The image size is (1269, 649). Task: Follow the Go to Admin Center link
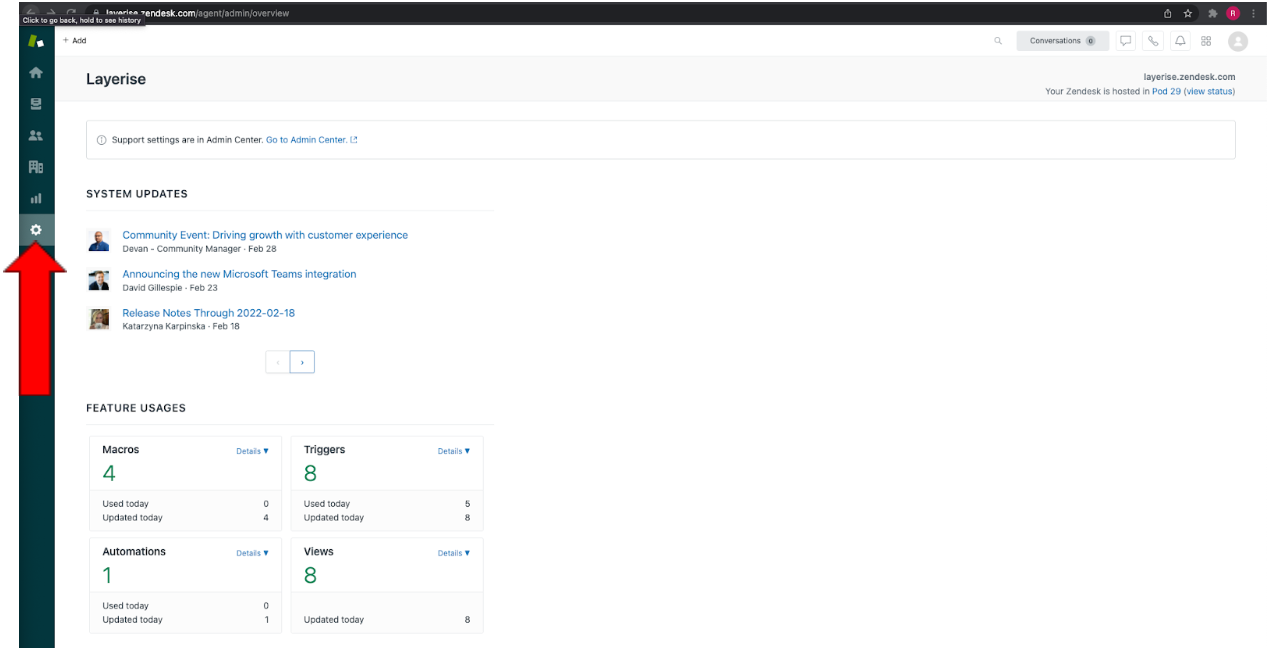pyautogui.click(x=311, y=140)
